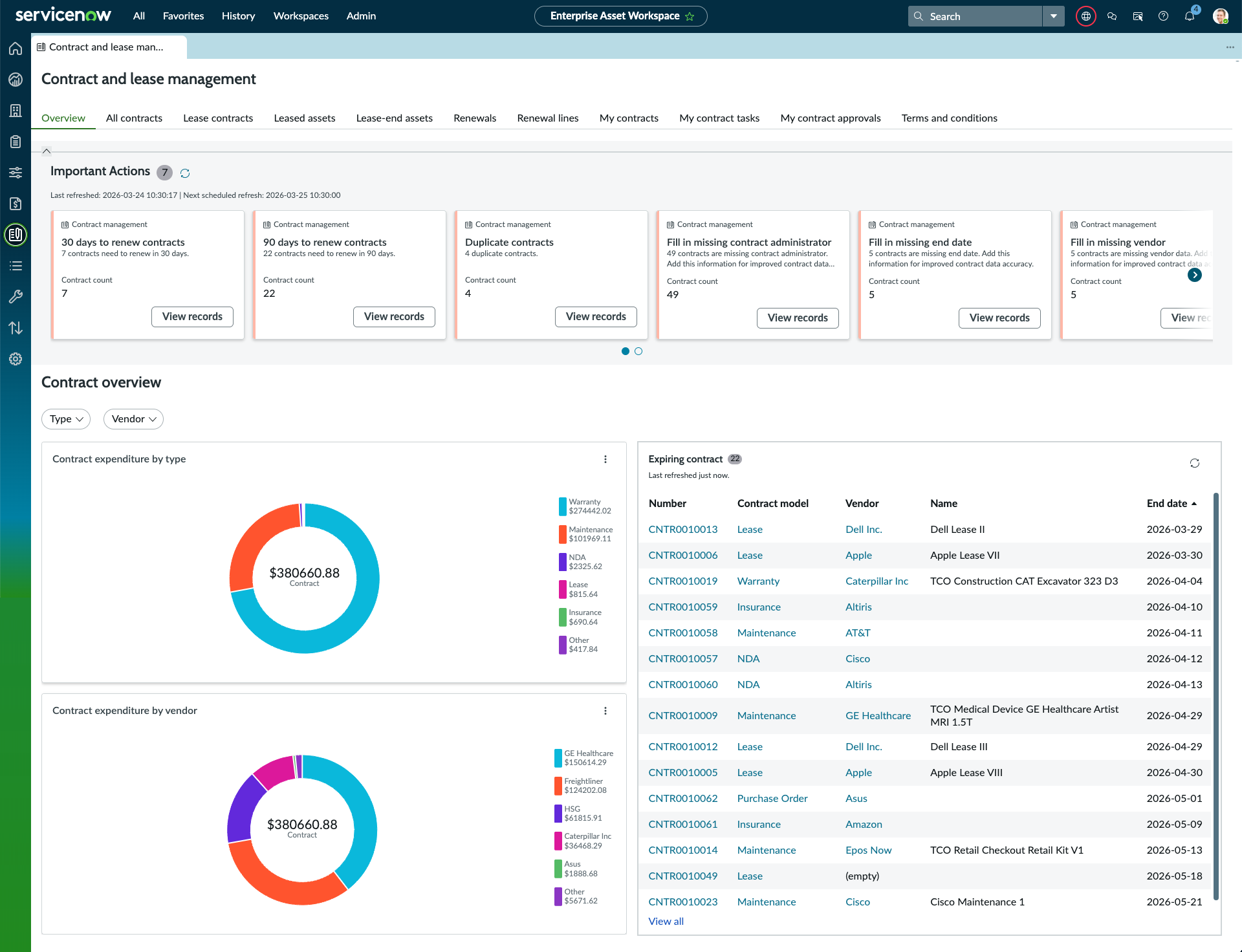The image size is (1242, 952).
Task: Open the dashboard gauge icon in sidebar
Action: (16, 80)
